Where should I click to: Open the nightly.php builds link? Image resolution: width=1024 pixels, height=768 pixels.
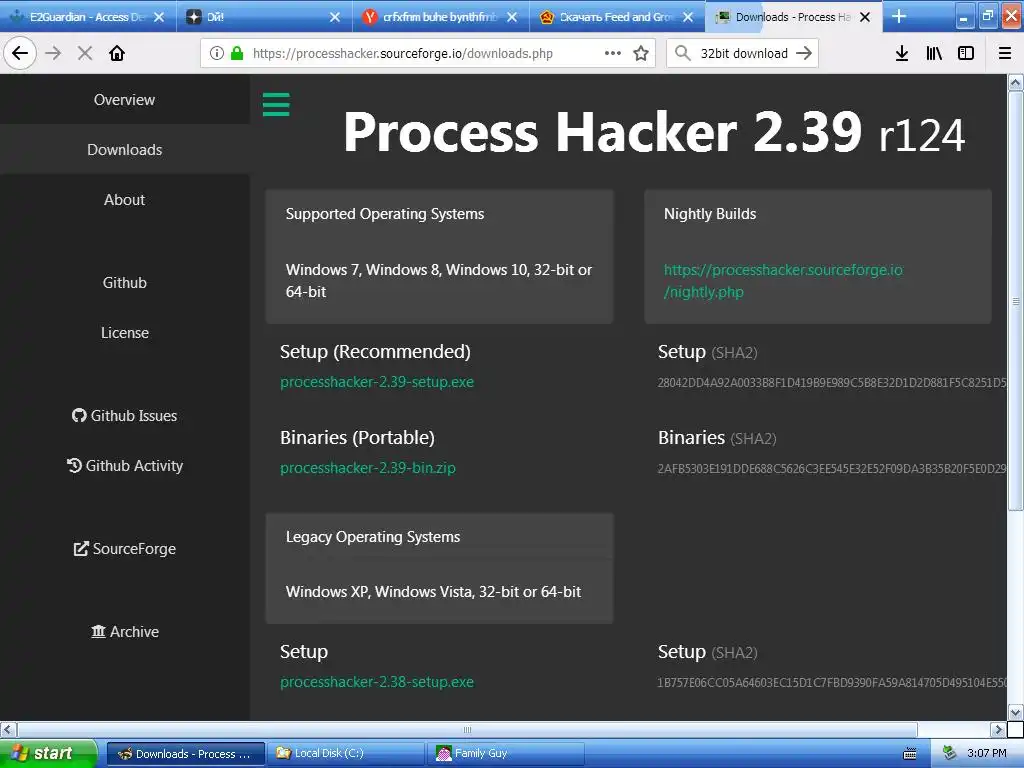click(x=782, y=281)
